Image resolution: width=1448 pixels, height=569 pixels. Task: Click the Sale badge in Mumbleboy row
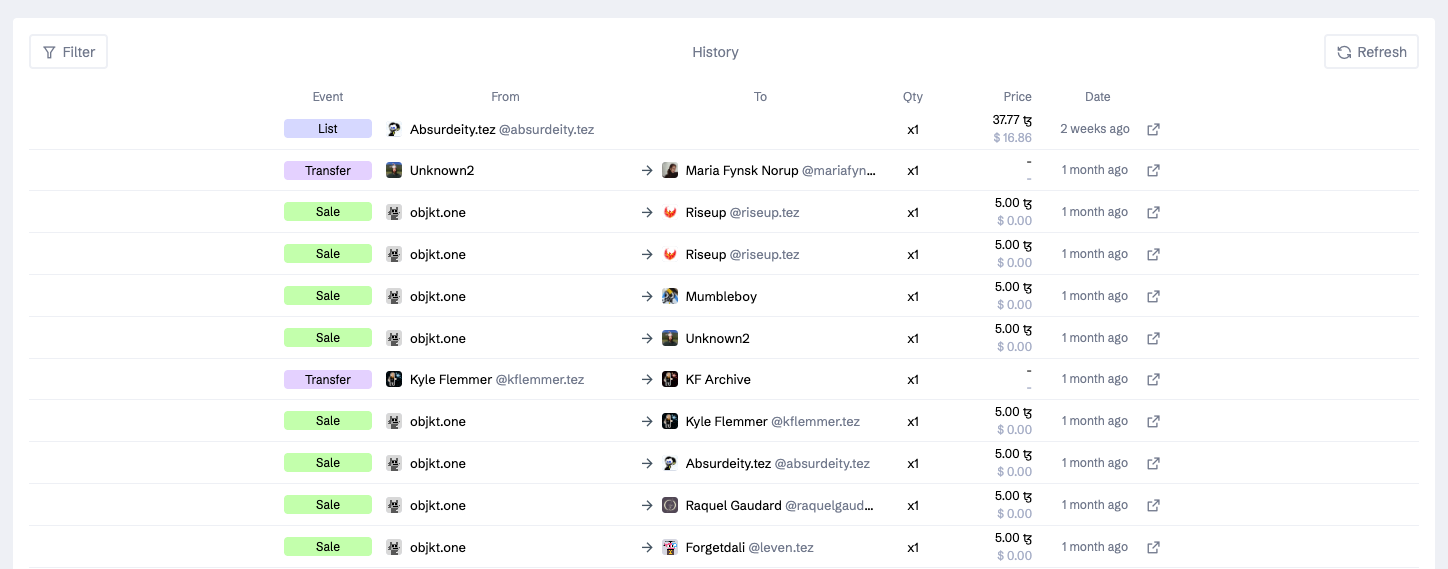[328, 296]
